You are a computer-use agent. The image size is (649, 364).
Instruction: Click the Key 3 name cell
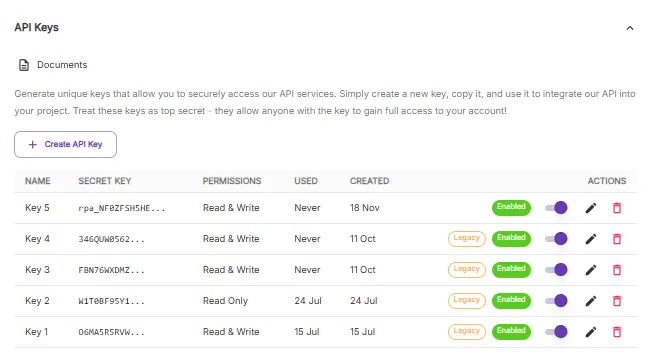(x=37, y=270)
